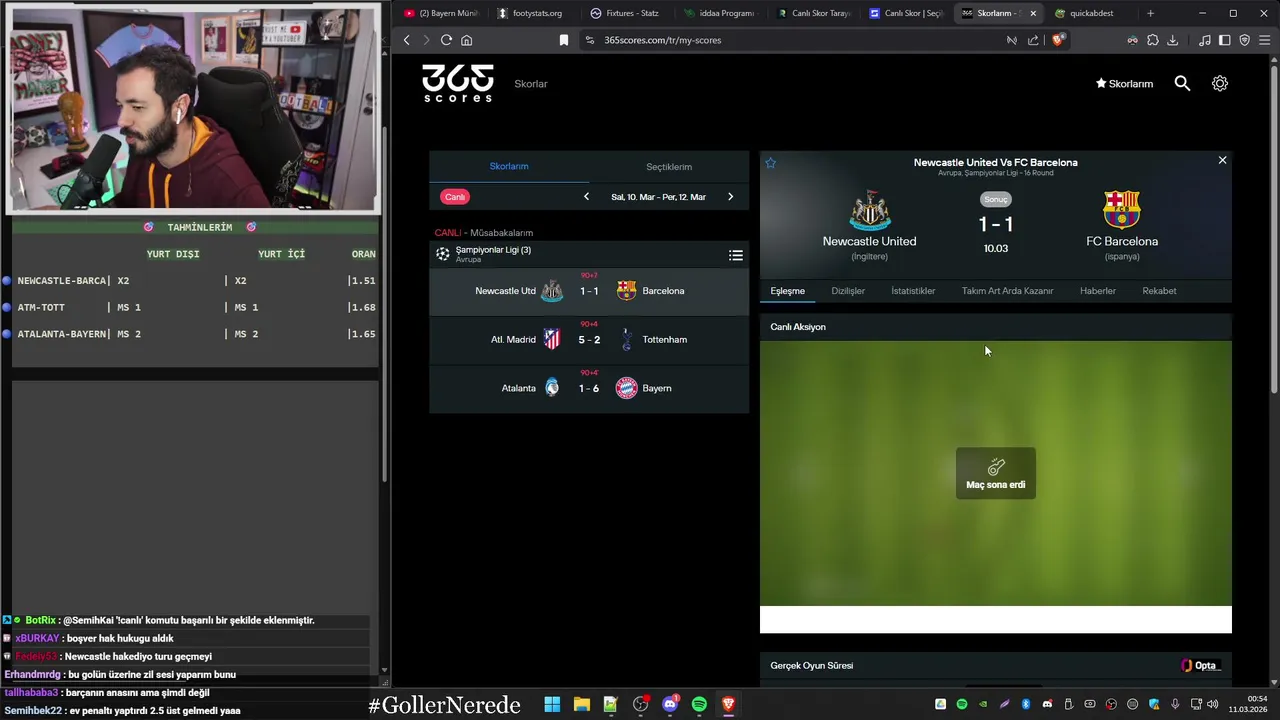This screenshot has height=720, width=1280.
Task: Open the search magnifier in 365Scores header
Action: click(x=1182, y=84)
